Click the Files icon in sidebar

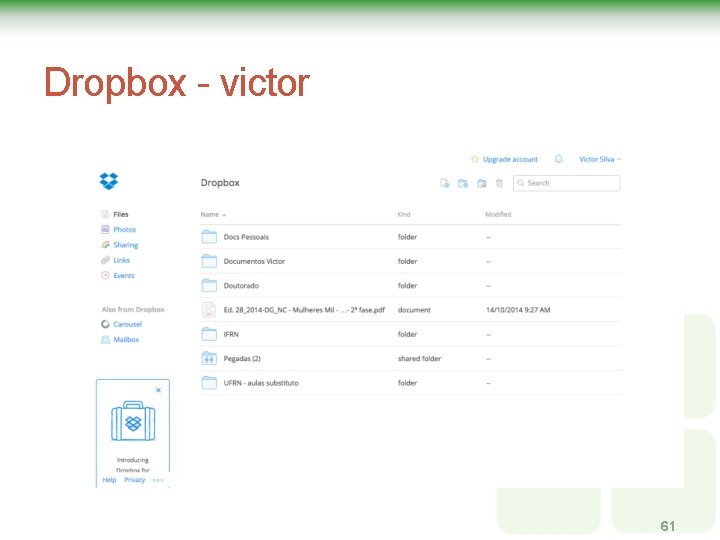point(105,214)
